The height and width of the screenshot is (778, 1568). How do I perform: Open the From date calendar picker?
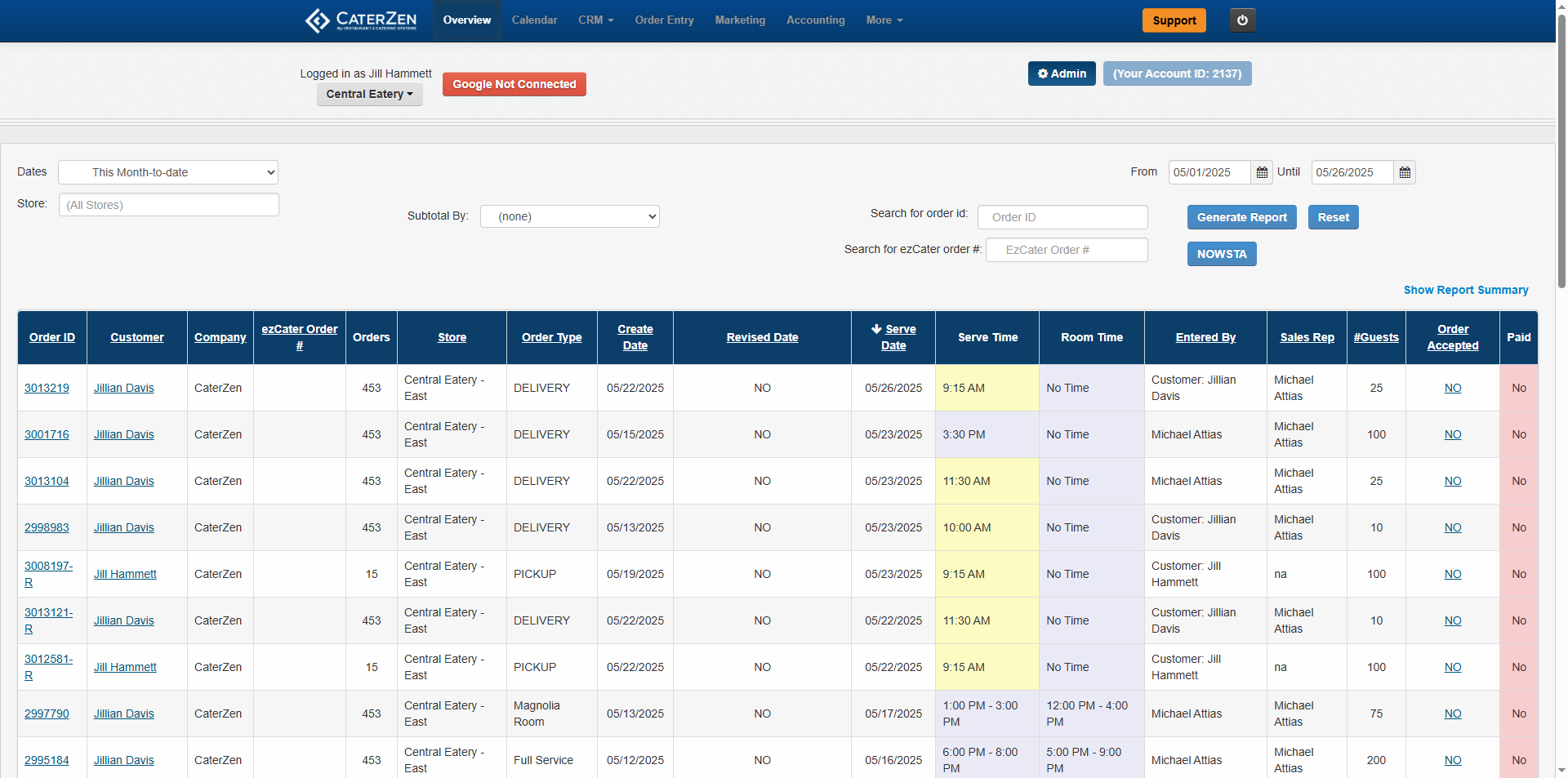point(1262,172)
